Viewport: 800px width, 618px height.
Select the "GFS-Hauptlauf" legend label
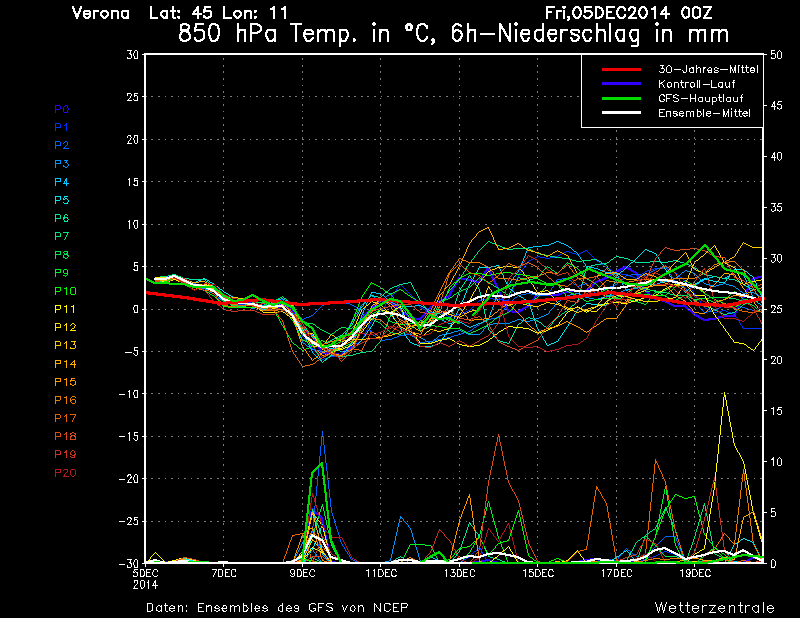coord(701,98)
